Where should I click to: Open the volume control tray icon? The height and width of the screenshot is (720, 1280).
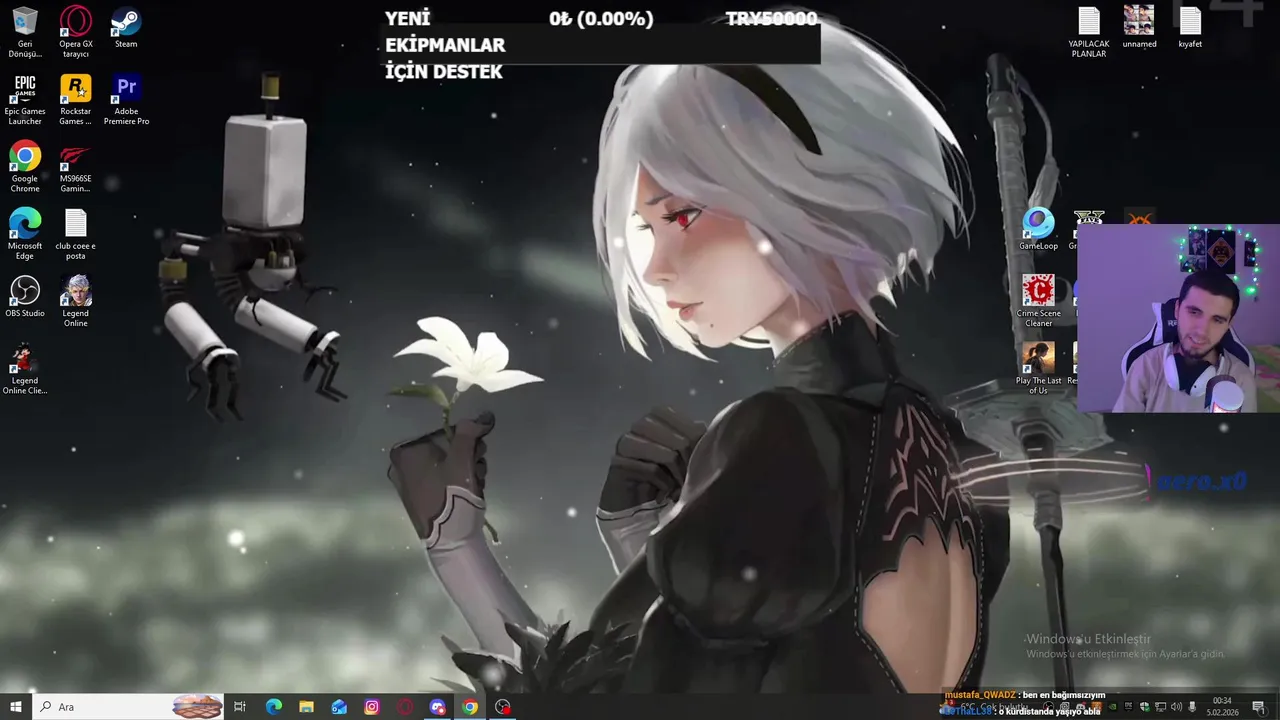pos(1176,707)
